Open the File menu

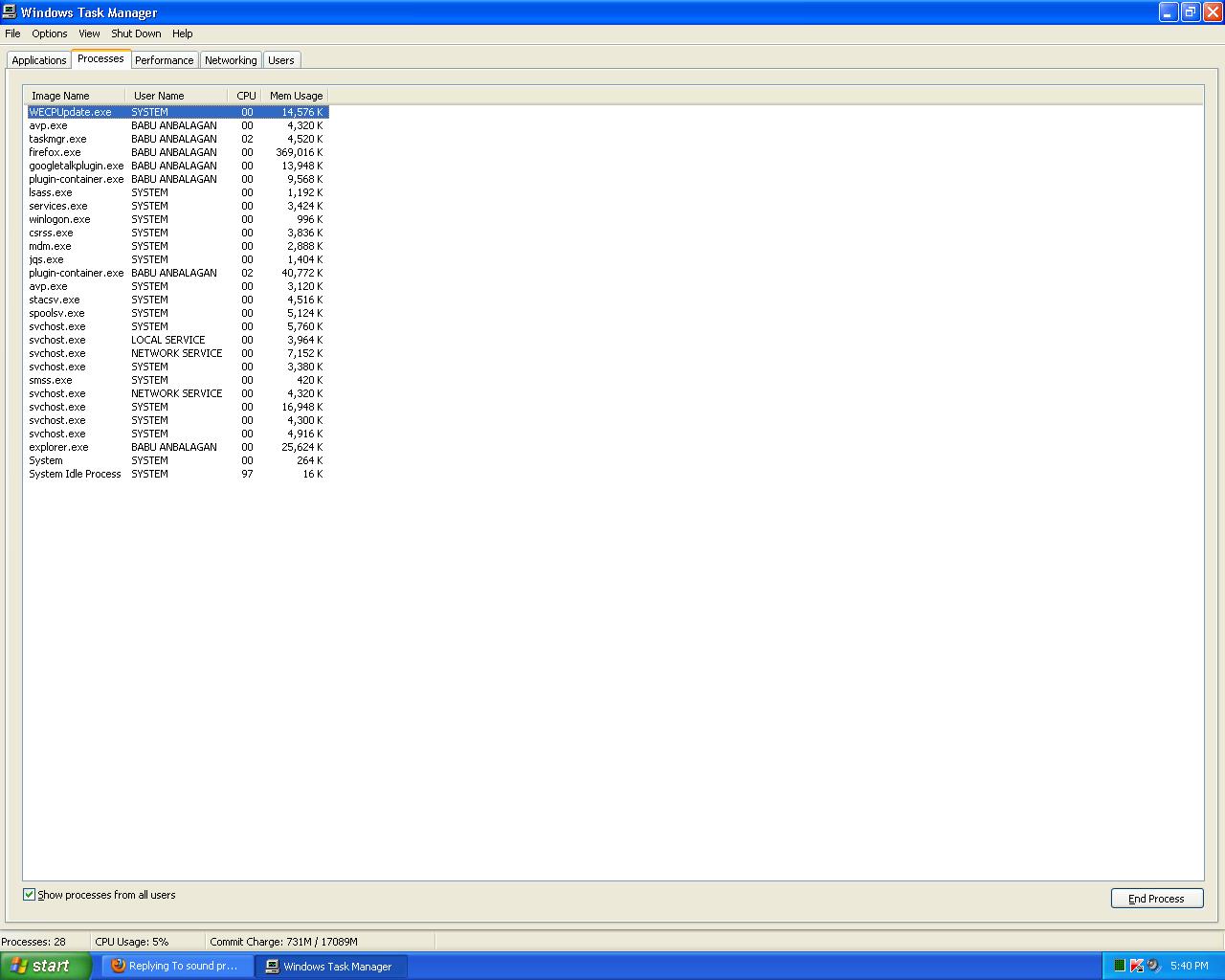click(x=12, y=33)
